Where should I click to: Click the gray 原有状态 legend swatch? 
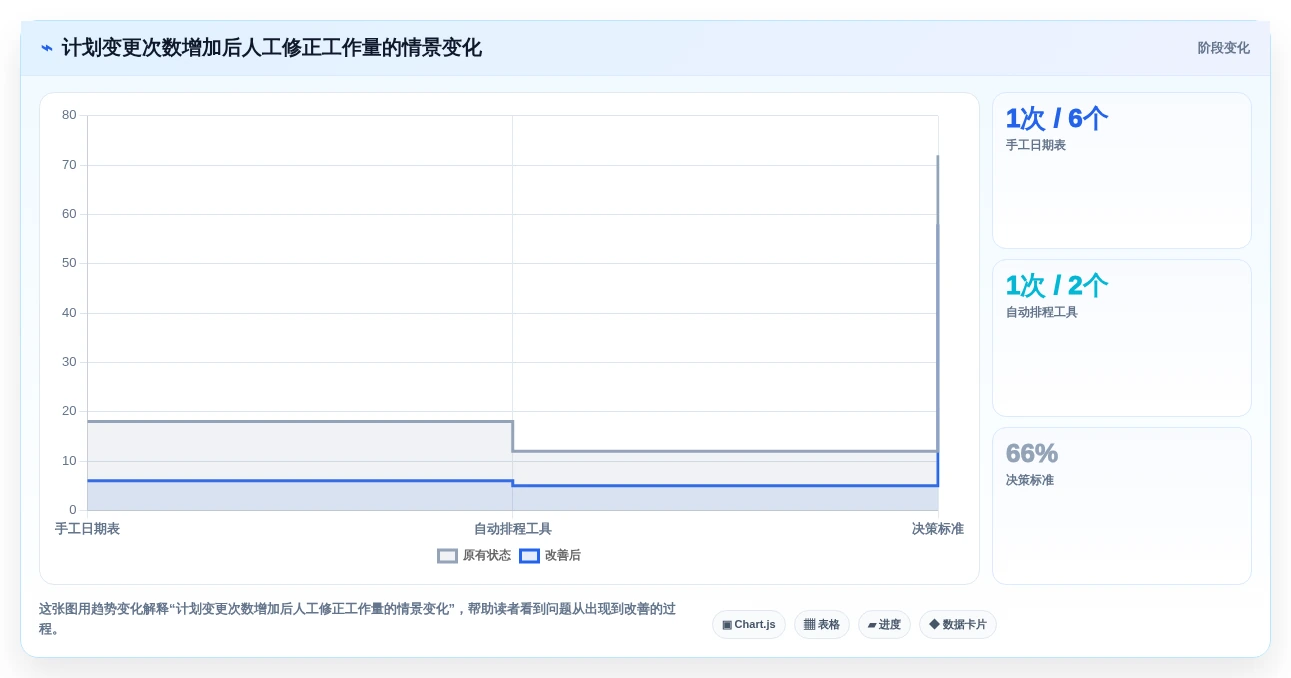click(x=447, y=556)
